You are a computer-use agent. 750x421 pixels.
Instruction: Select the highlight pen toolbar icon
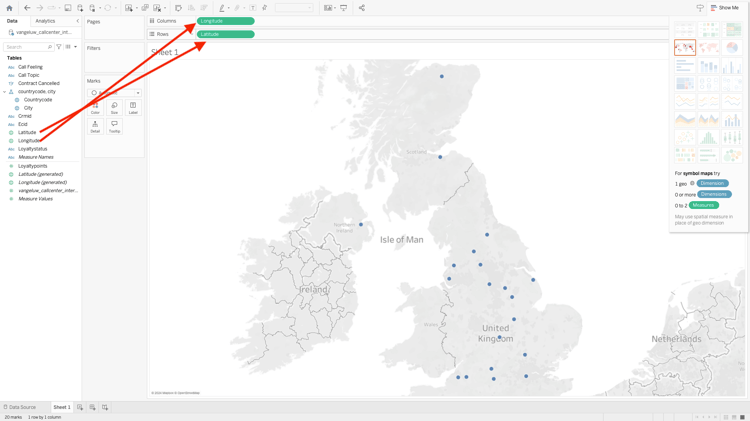click(x=222, y=8)
